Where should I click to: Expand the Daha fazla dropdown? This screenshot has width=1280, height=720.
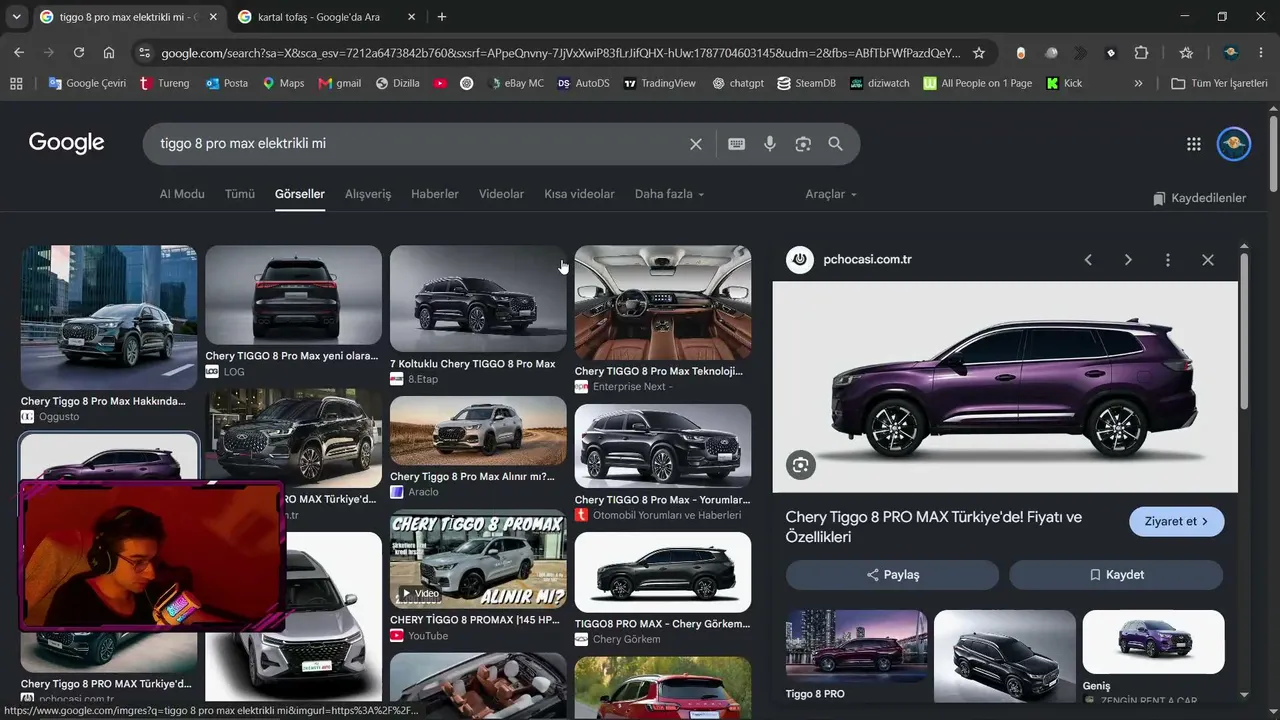point(669,194)
